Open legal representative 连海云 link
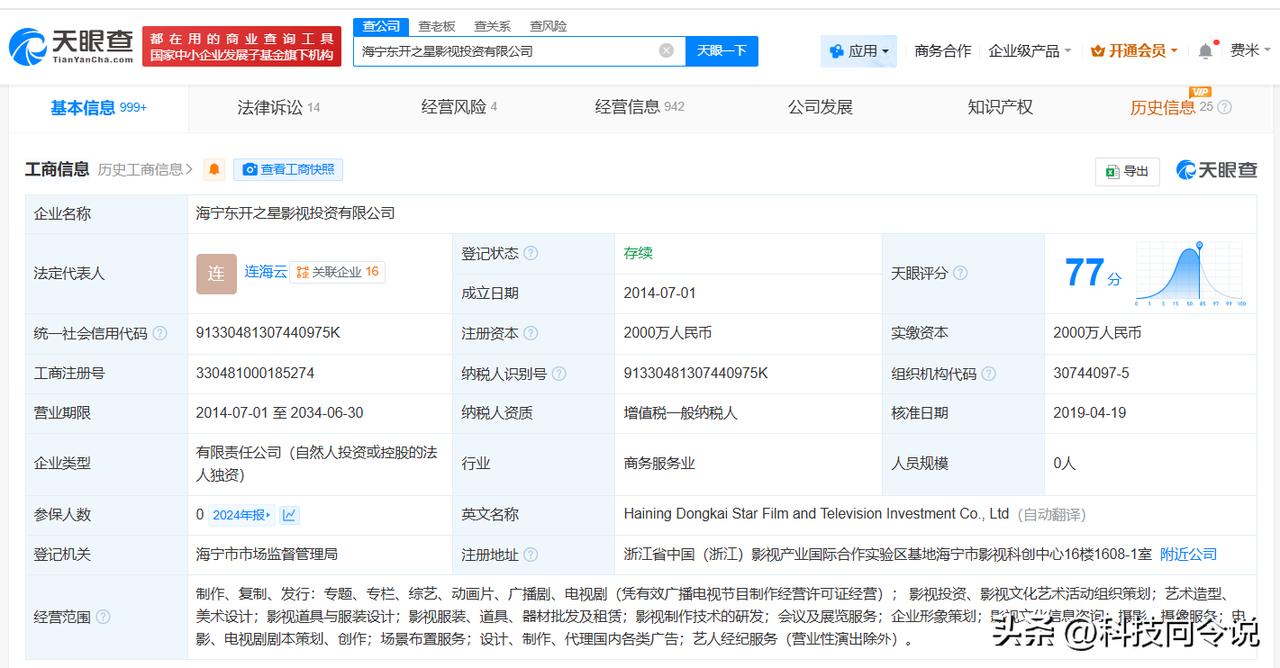Viewport: 1280px width, 668px height. 265,272
